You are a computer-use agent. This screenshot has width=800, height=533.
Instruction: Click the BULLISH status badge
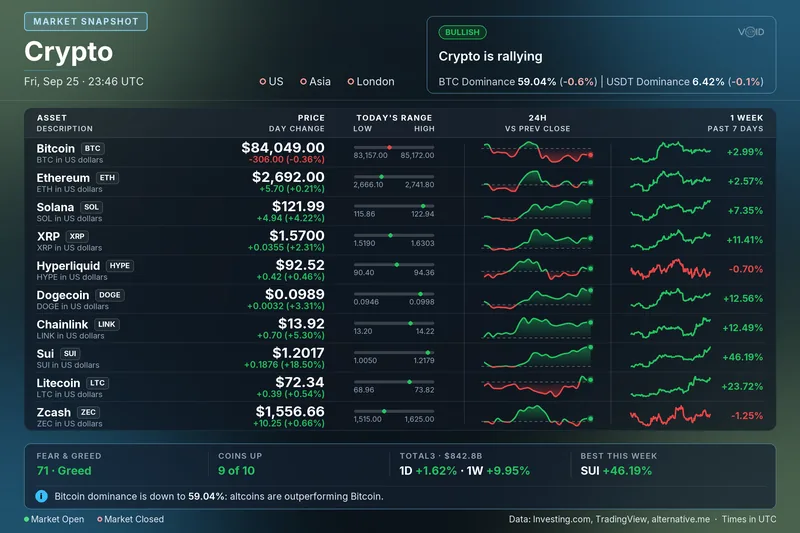[462, 32]
